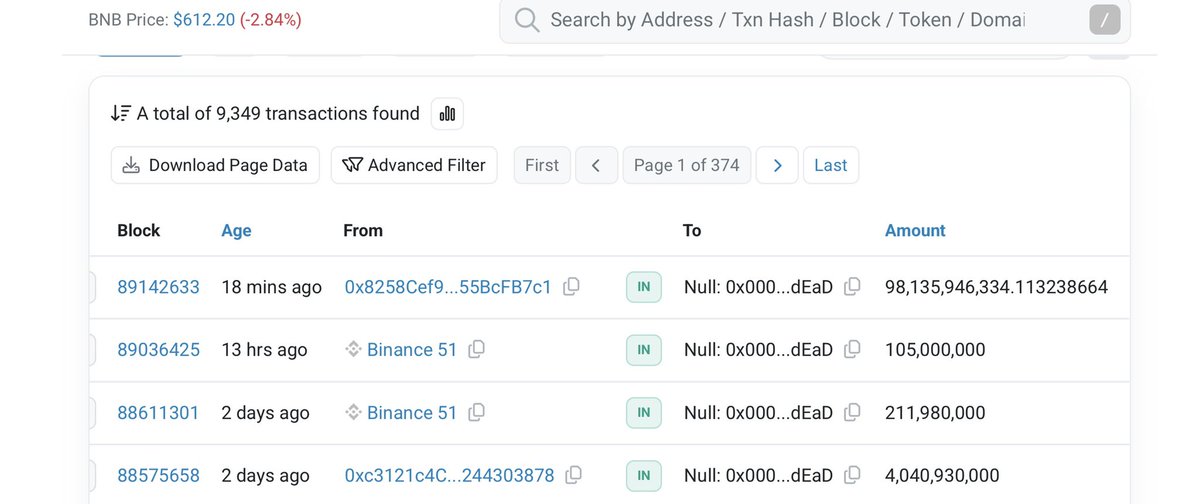Click BNB price value $612.20
This screenshot has width=1200, height=504.
[203, 19]
